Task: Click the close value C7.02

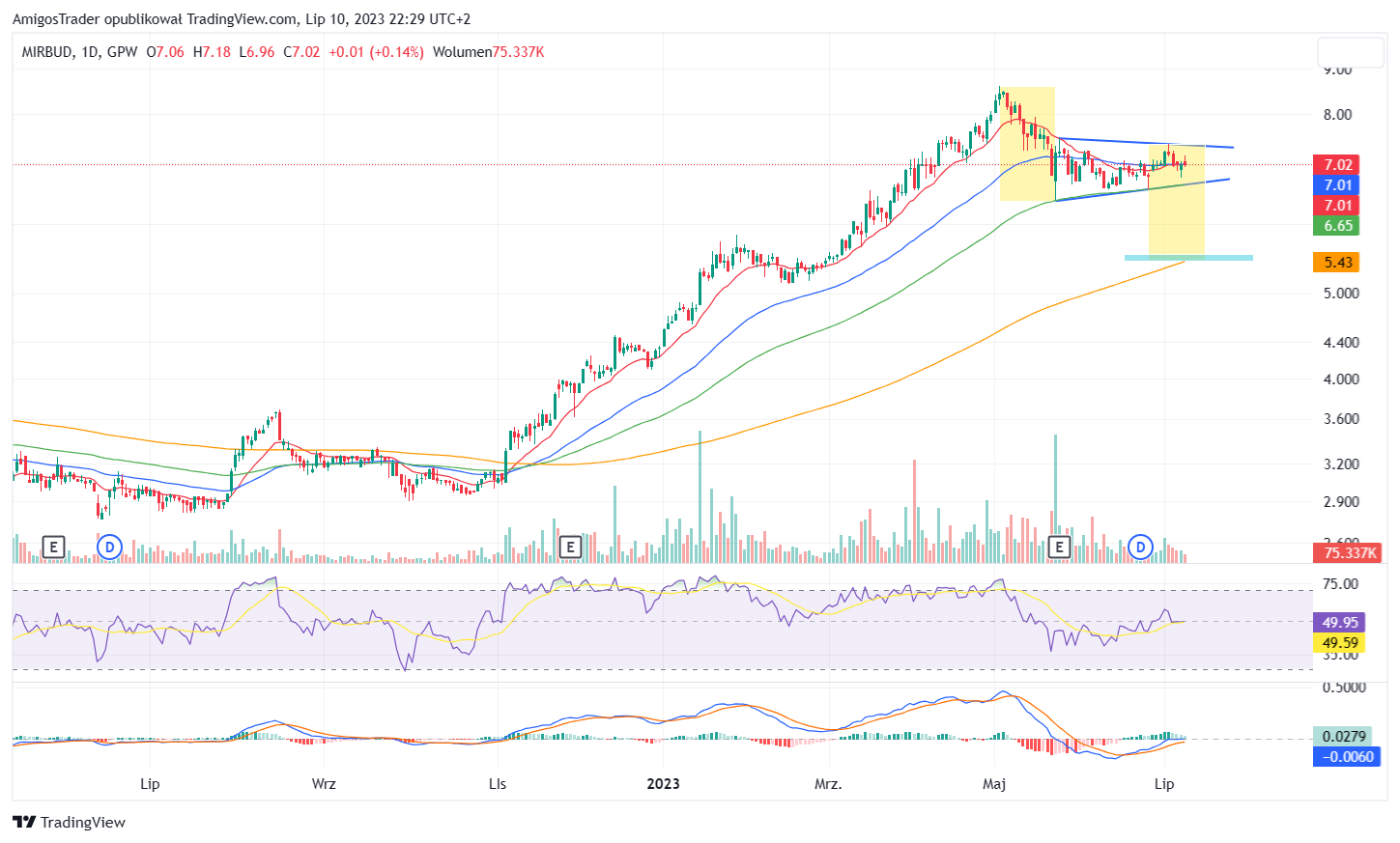Action: tap(301, 52)
